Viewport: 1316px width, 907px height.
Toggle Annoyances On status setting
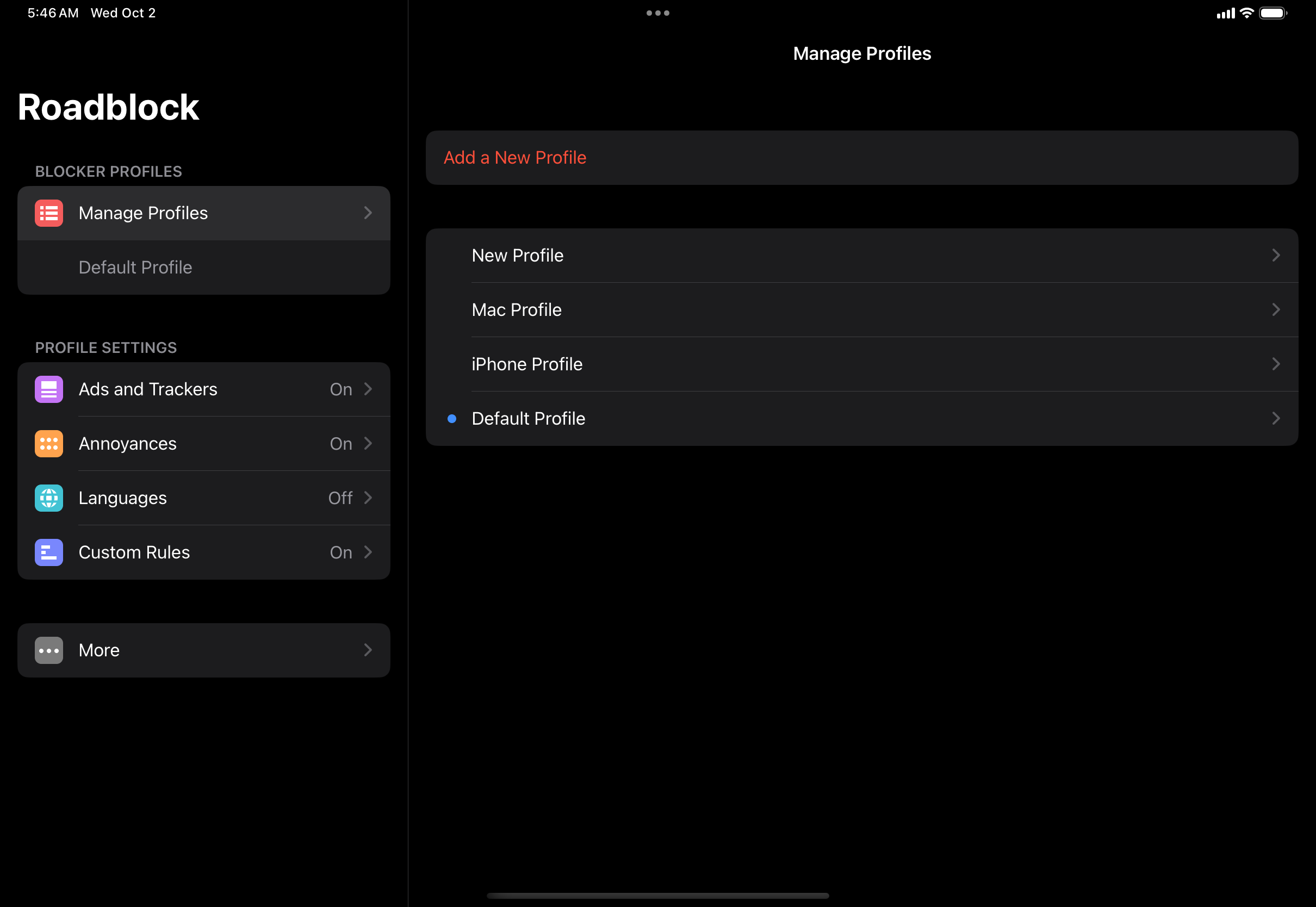(341, 444)
